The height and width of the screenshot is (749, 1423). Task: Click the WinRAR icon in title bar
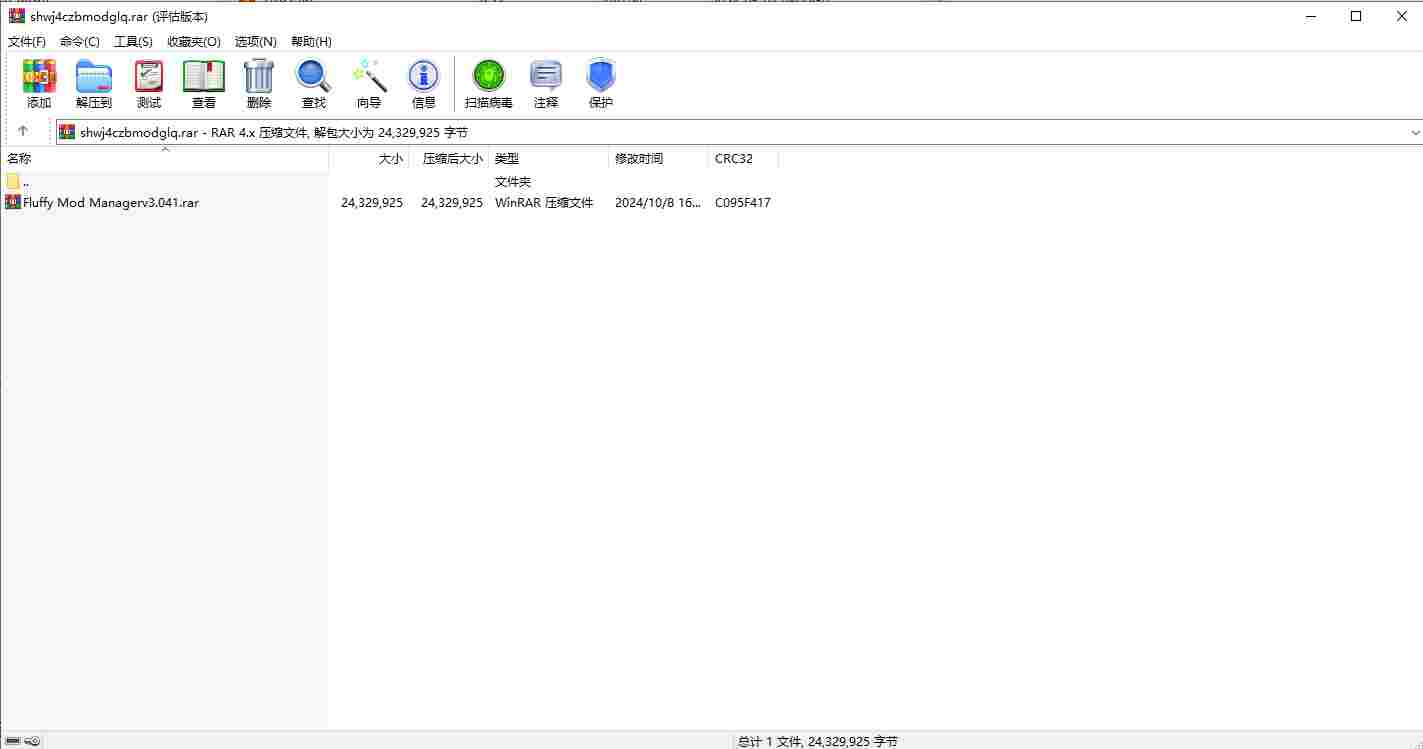17,16
